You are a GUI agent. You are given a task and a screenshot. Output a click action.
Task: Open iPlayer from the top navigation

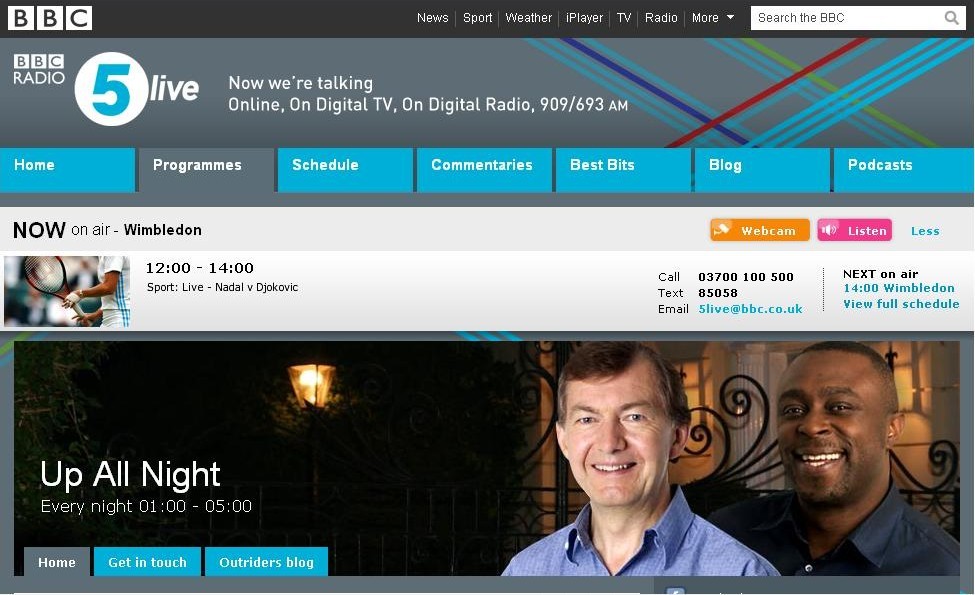coord(584,18)
